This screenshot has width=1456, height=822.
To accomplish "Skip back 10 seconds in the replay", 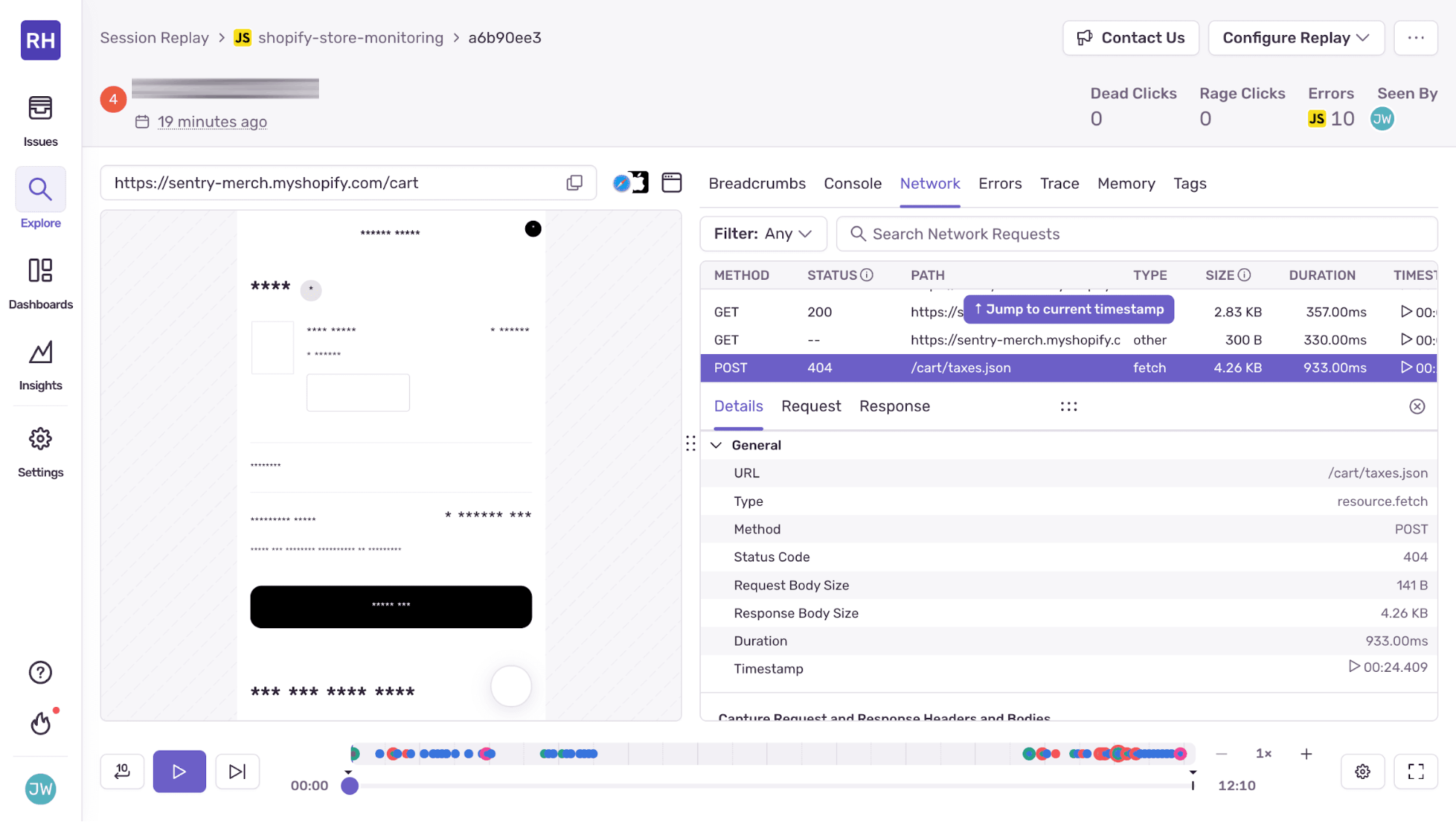I will (122, 771).
